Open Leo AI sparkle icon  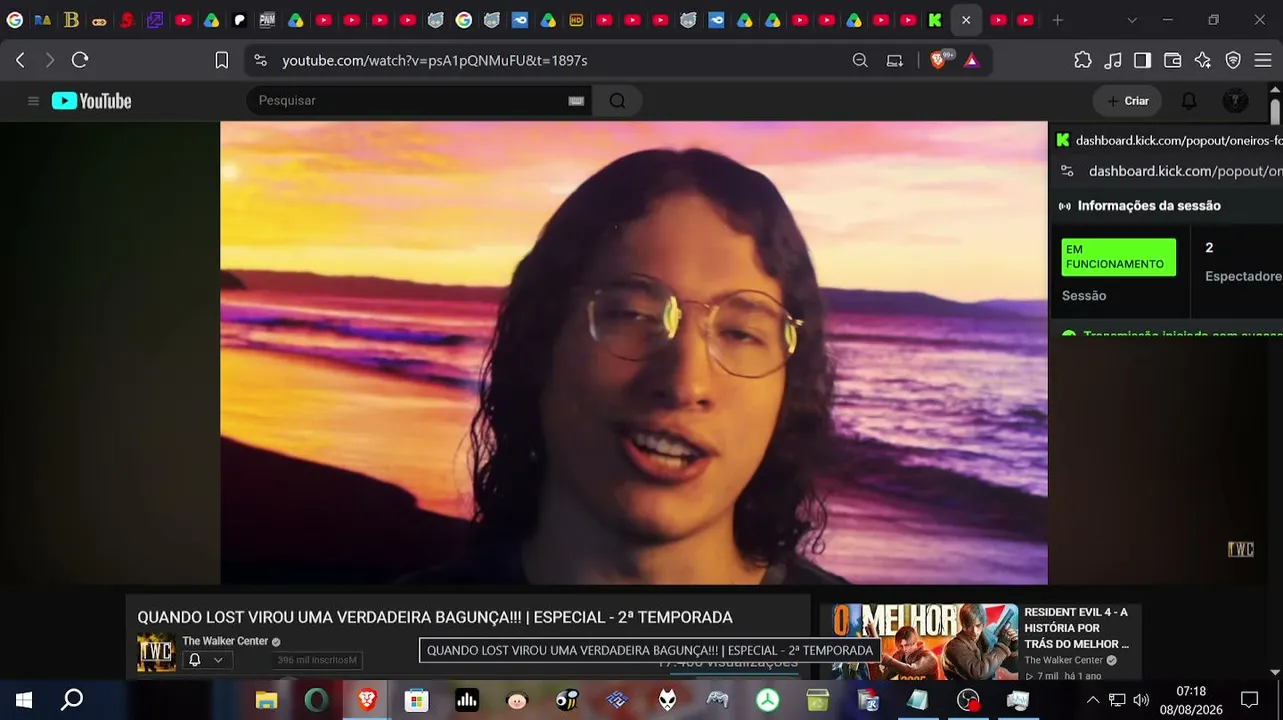pos(1203,60)
